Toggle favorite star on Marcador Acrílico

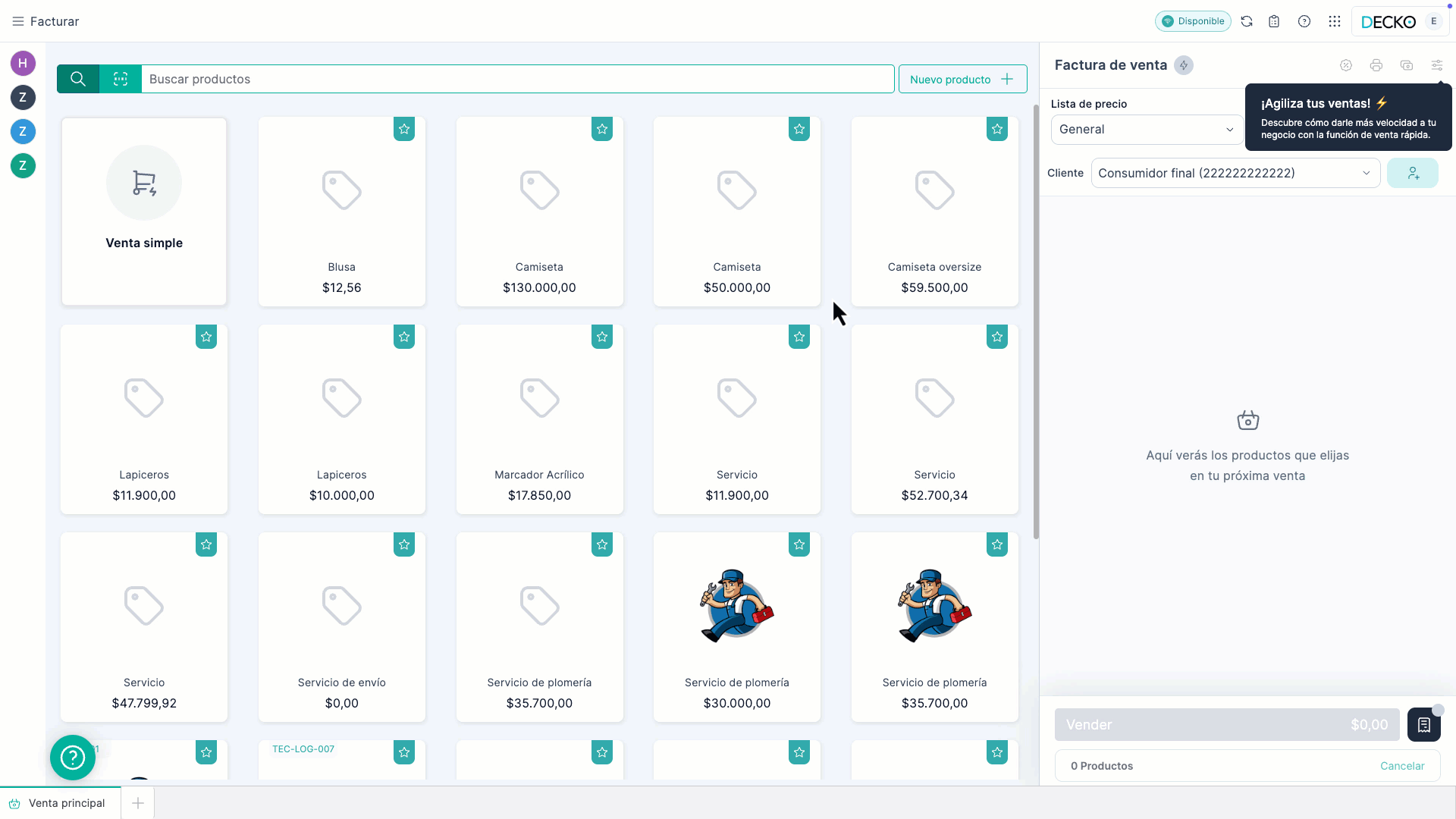coord(602,337)
